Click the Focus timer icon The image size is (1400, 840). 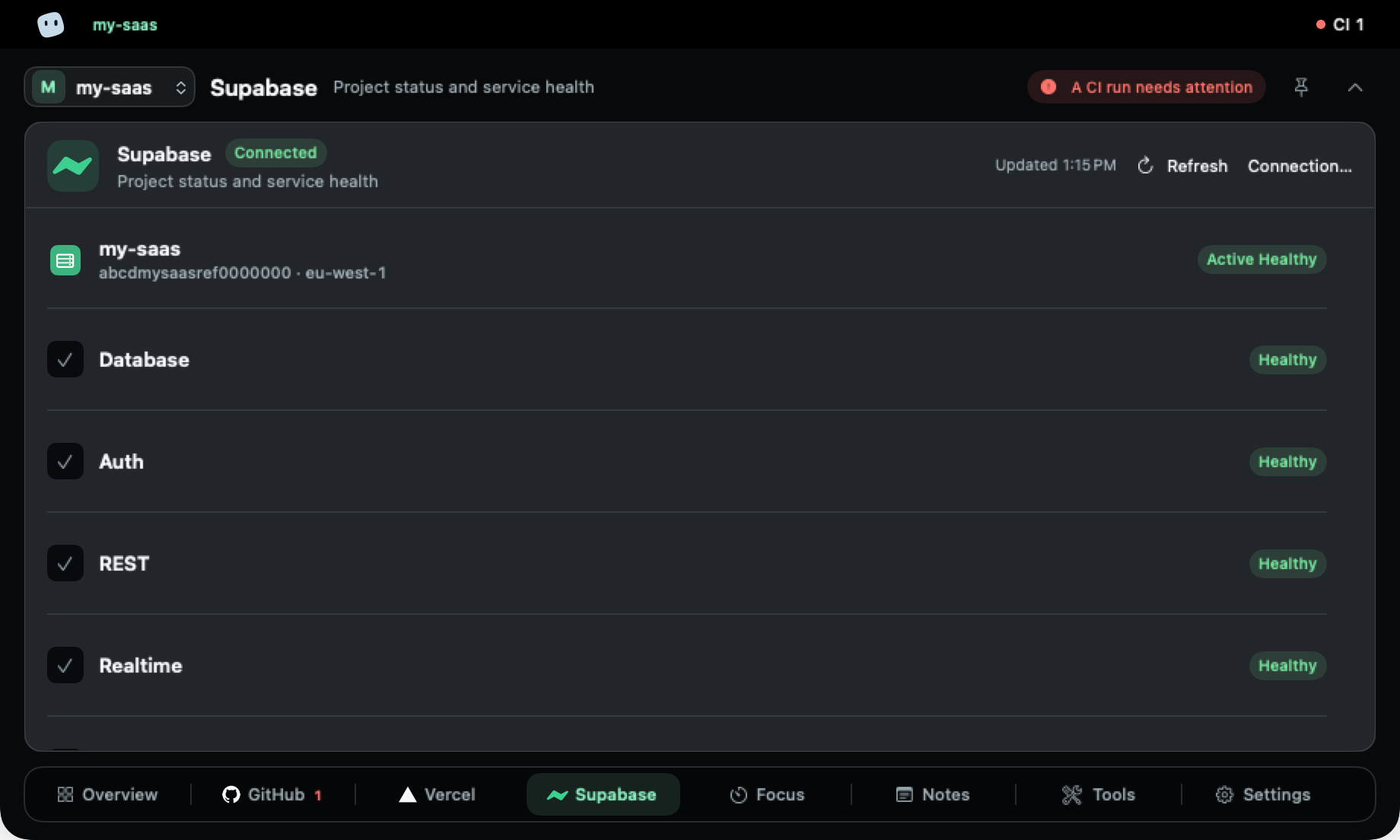738,795
